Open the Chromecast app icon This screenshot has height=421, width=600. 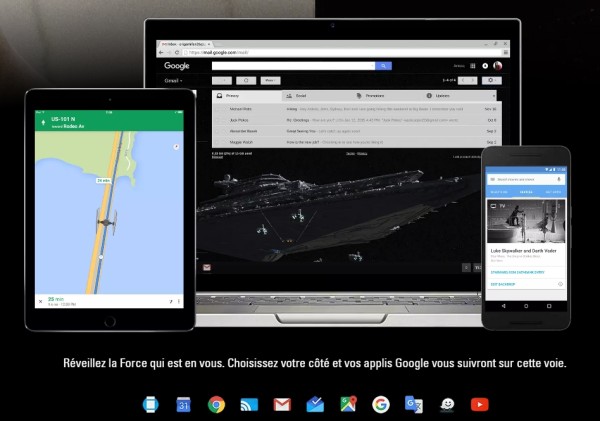(249, 405)
